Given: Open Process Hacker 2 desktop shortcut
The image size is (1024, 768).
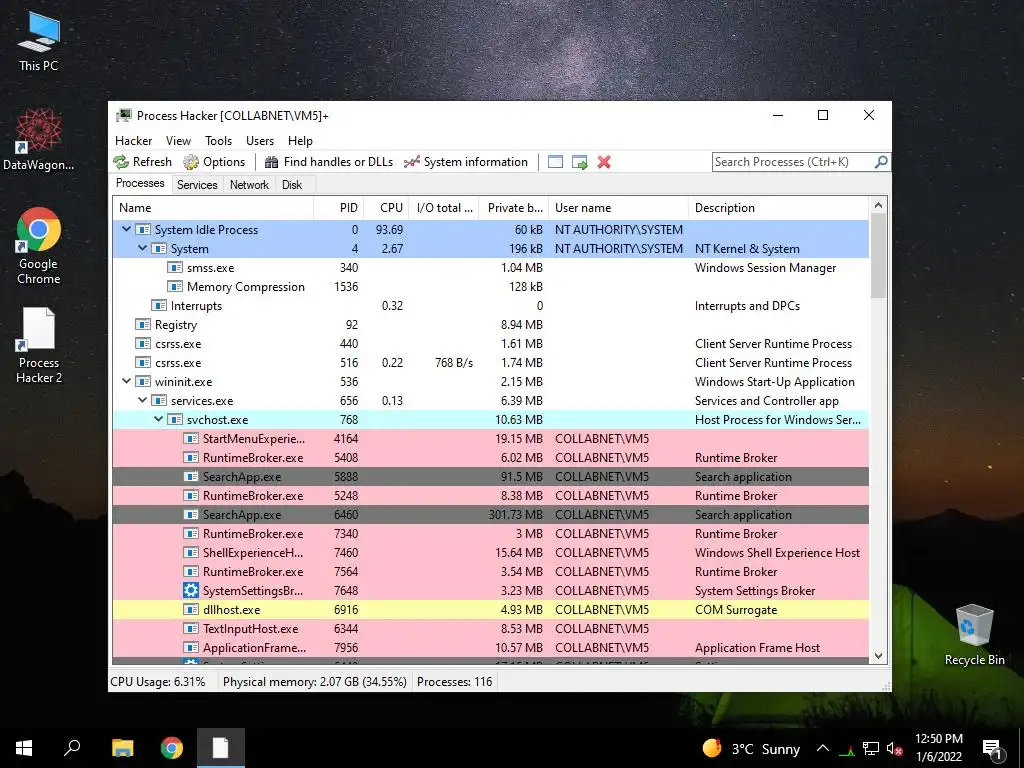Looking at the screenshot, I should click(39, 345).
